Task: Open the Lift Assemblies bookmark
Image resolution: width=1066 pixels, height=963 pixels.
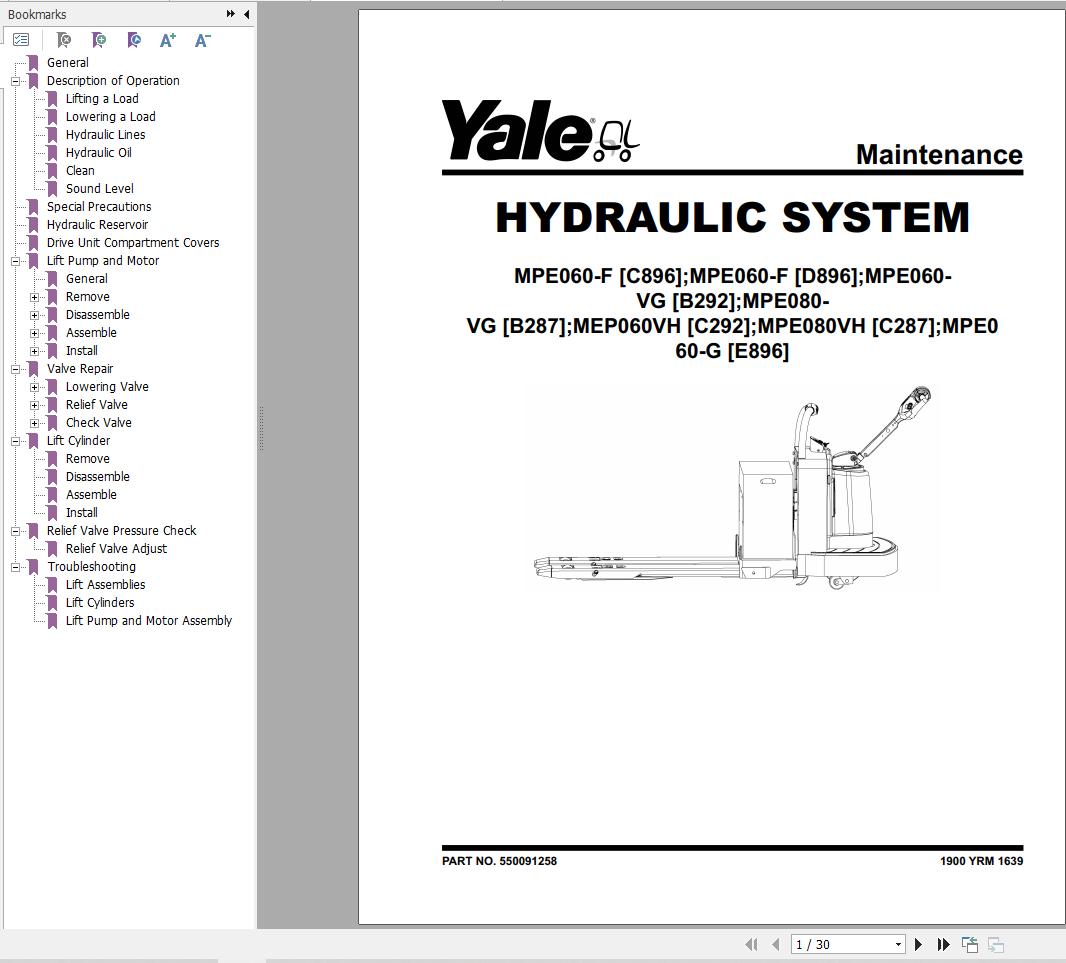Action: (105, 585)
